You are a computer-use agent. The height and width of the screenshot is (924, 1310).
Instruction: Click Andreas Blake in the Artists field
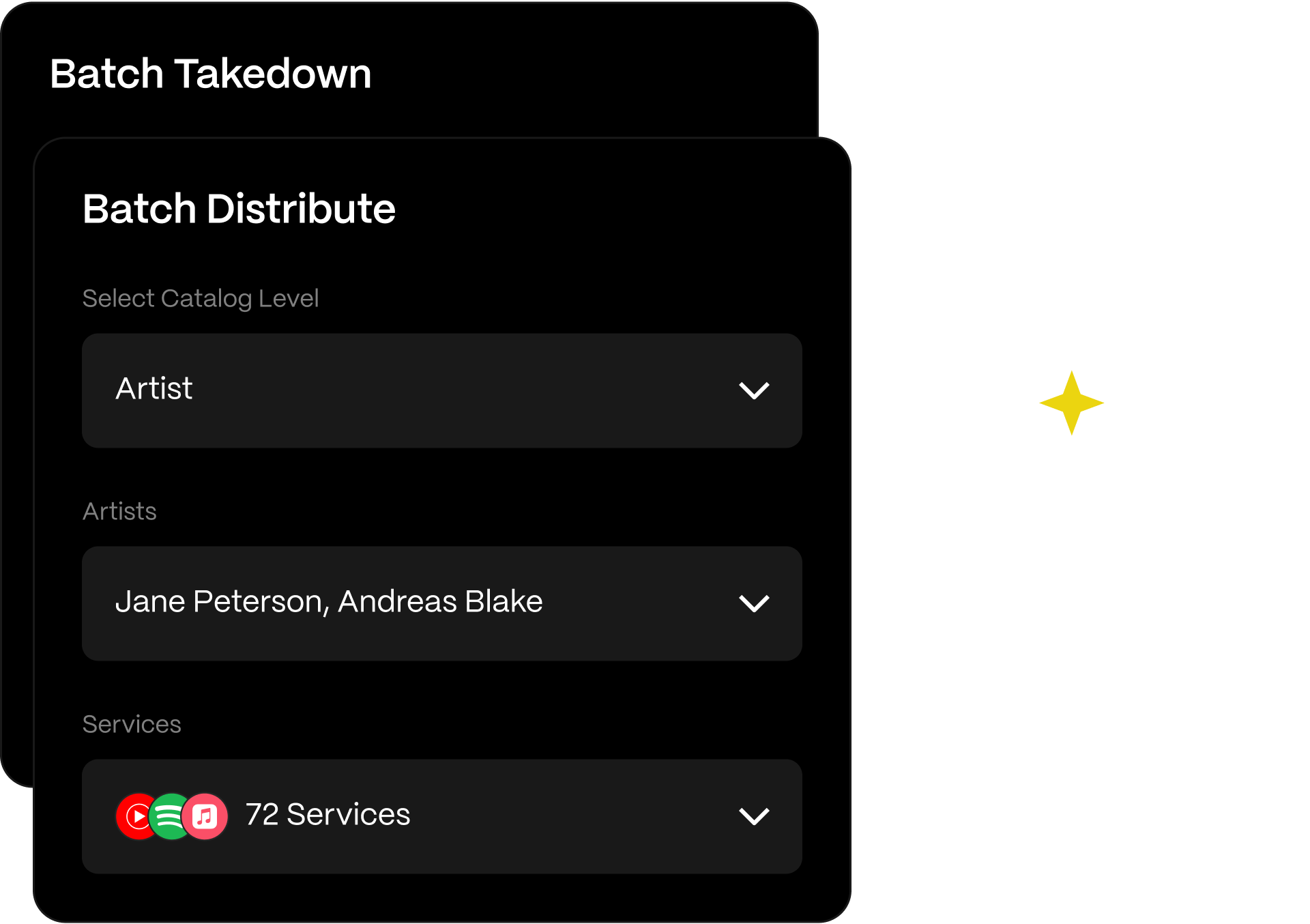pyautogui.click(x=441, y=602)
